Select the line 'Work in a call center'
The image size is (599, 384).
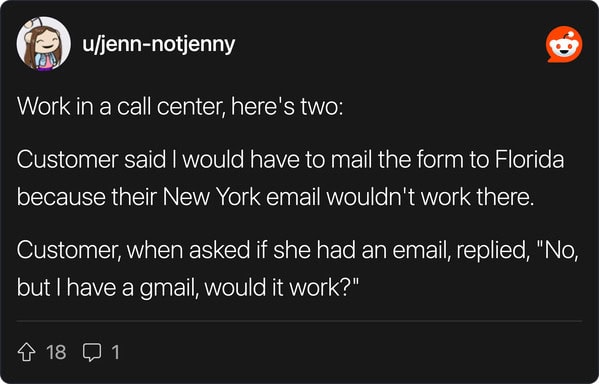pyautogui.click(x=119, y=106)
